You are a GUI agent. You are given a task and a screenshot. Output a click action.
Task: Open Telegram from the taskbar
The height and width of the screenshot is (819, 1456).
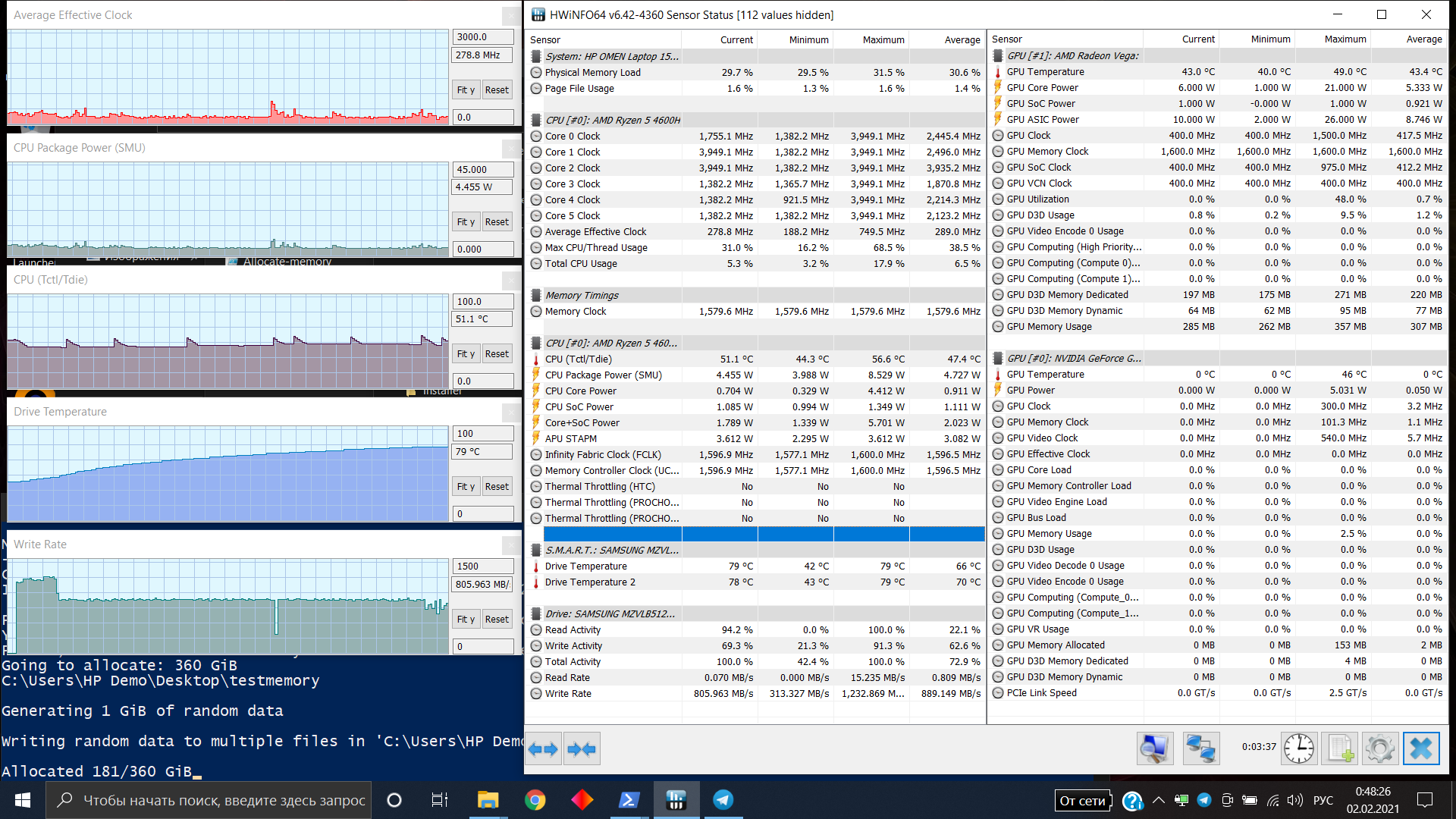click(723, 800)
